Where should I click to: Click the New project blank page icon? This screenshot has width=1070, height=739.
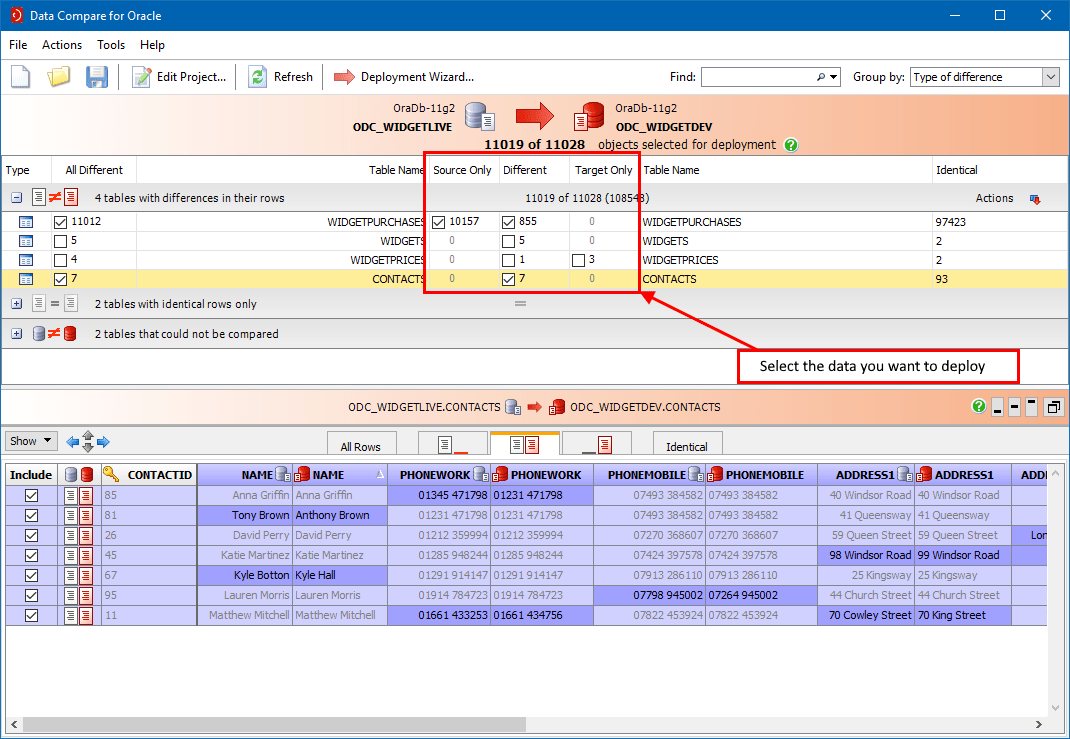click(22, 77)
